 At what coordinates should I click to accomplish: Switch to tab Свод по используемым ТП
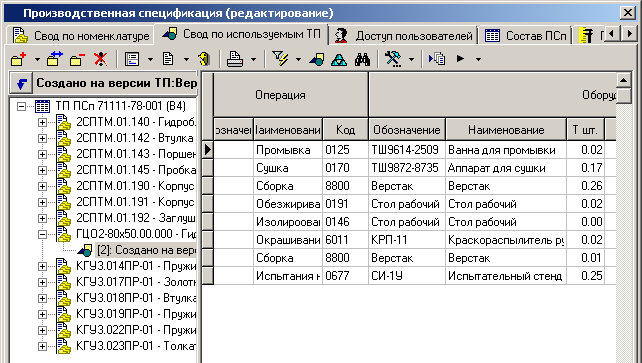pos(242,34)
